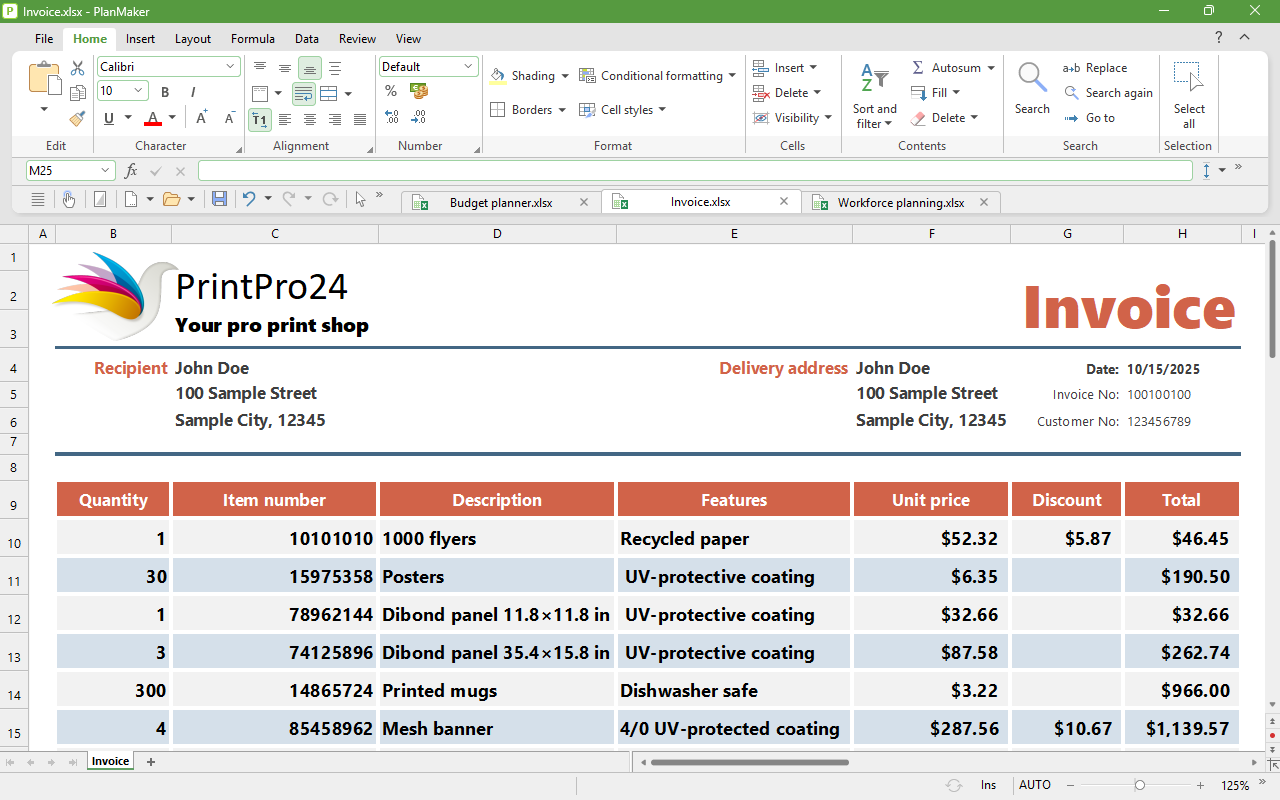The image size is (1280, 800).
Task: Open the Formula ribbon tab
Action: (253, 39)
